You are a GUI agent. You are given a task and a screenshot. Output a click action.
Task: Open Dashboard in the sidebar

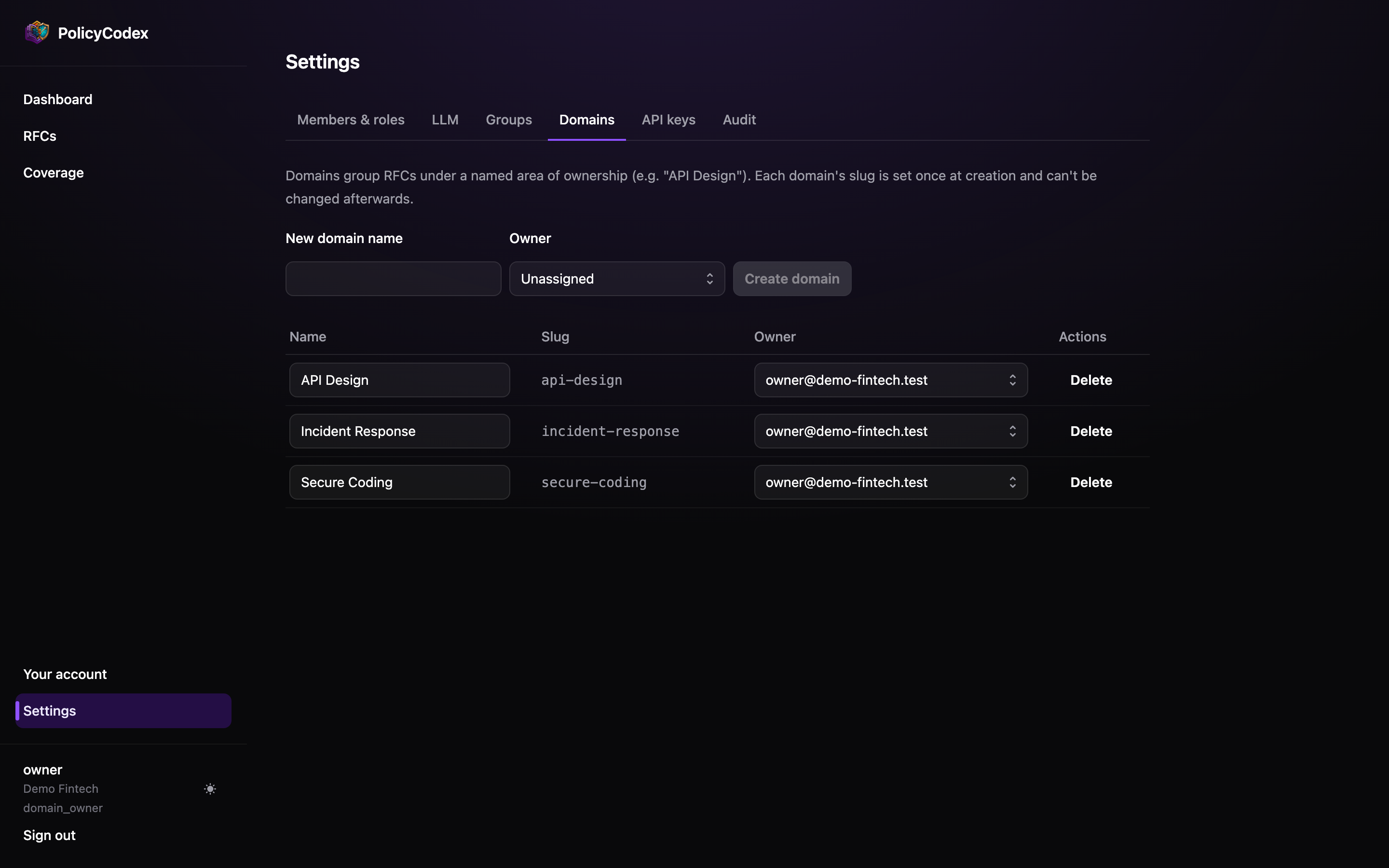(57, 99)
